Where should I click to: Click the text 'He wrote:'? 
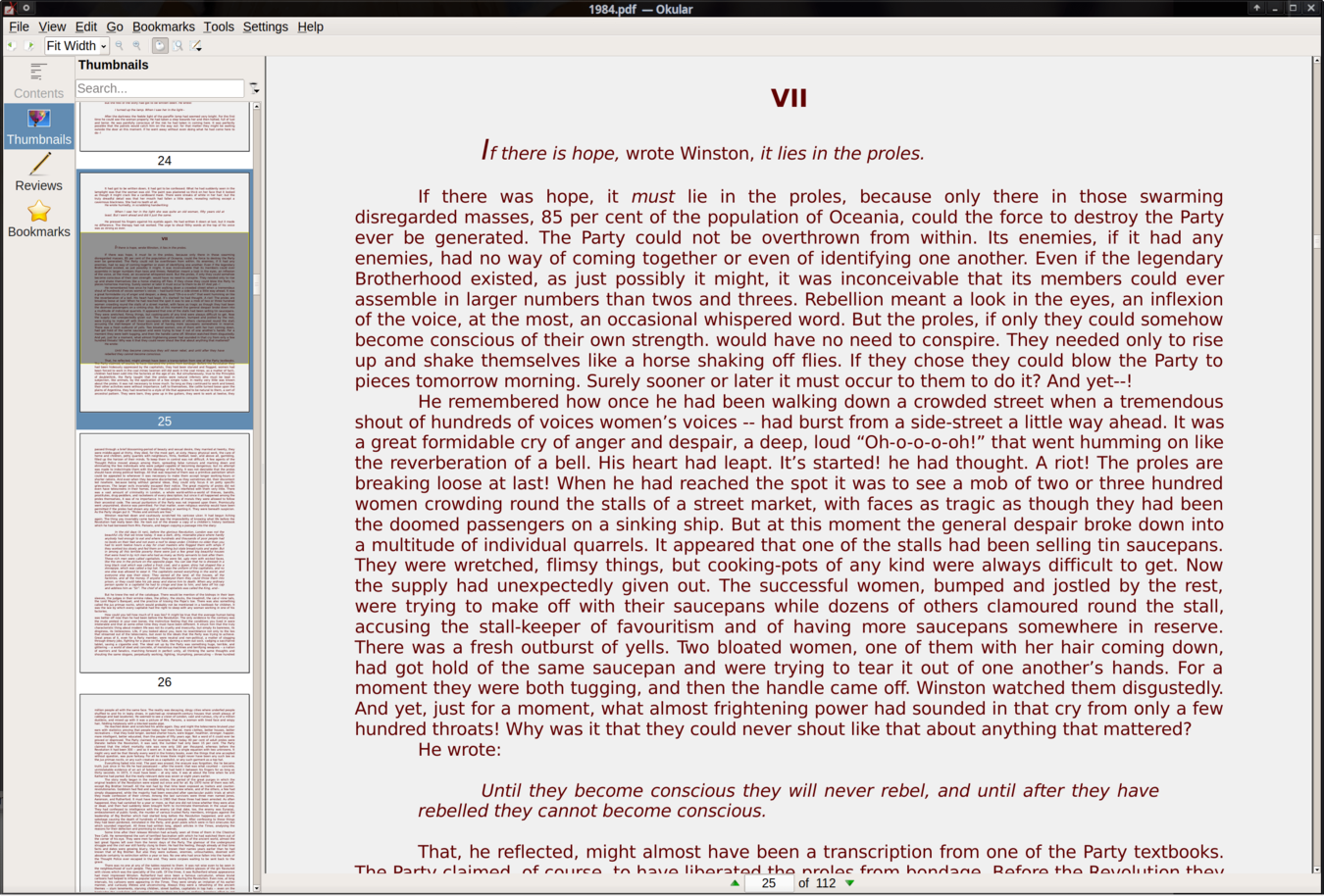coord(459,750)
